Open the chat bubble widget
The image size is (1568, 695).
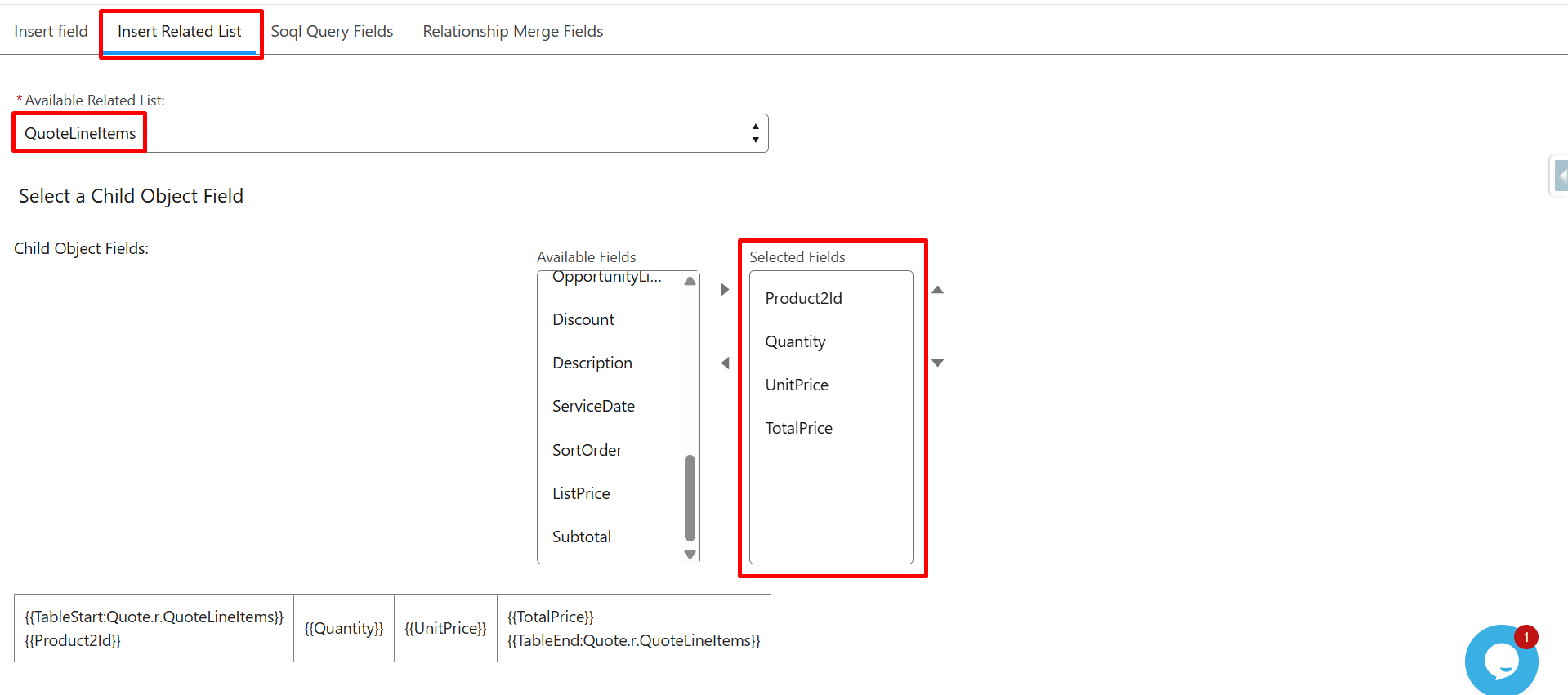pos(1501,660)
